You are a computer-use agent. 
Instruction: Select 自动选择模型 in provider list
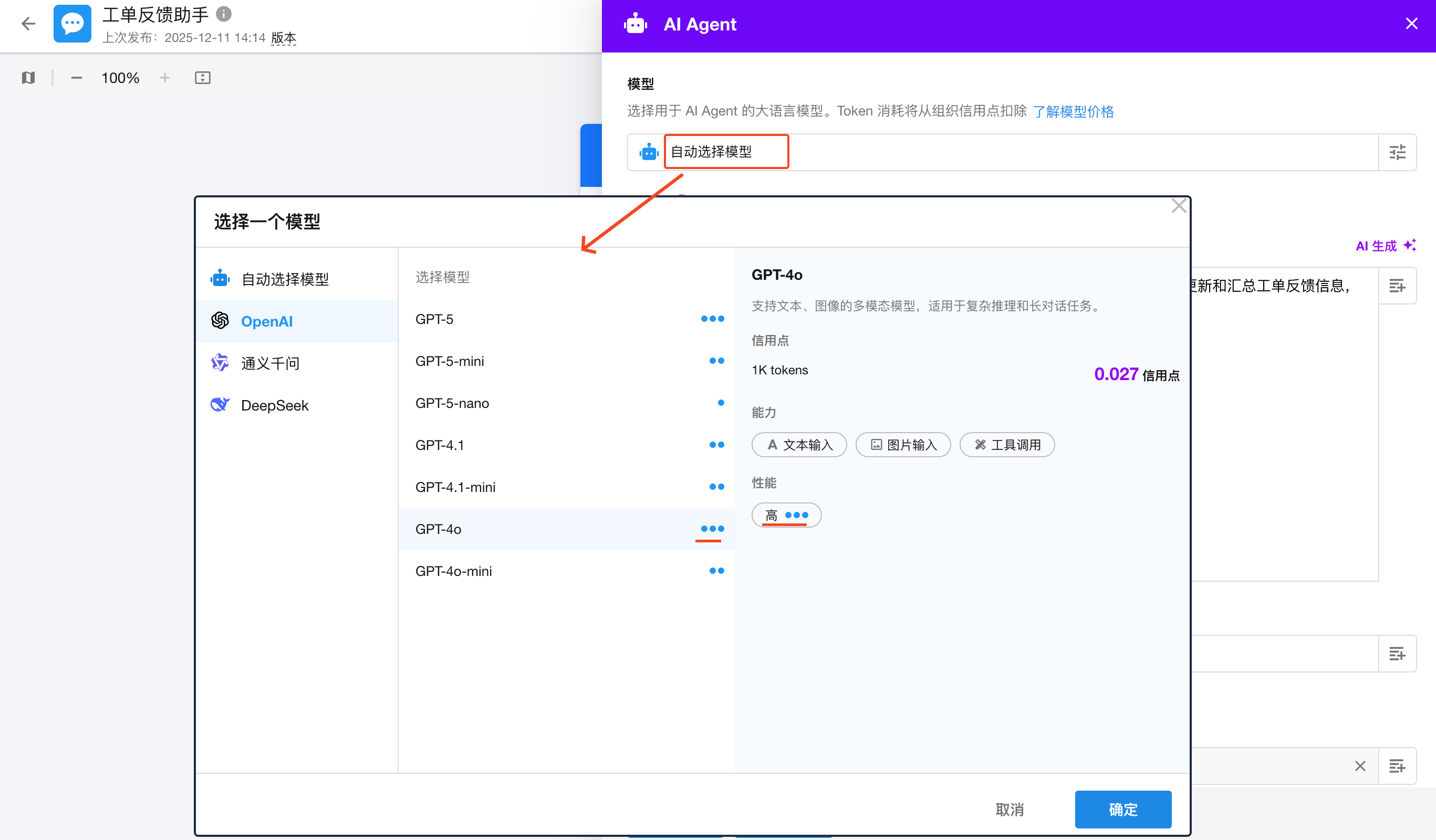(285, 279)
